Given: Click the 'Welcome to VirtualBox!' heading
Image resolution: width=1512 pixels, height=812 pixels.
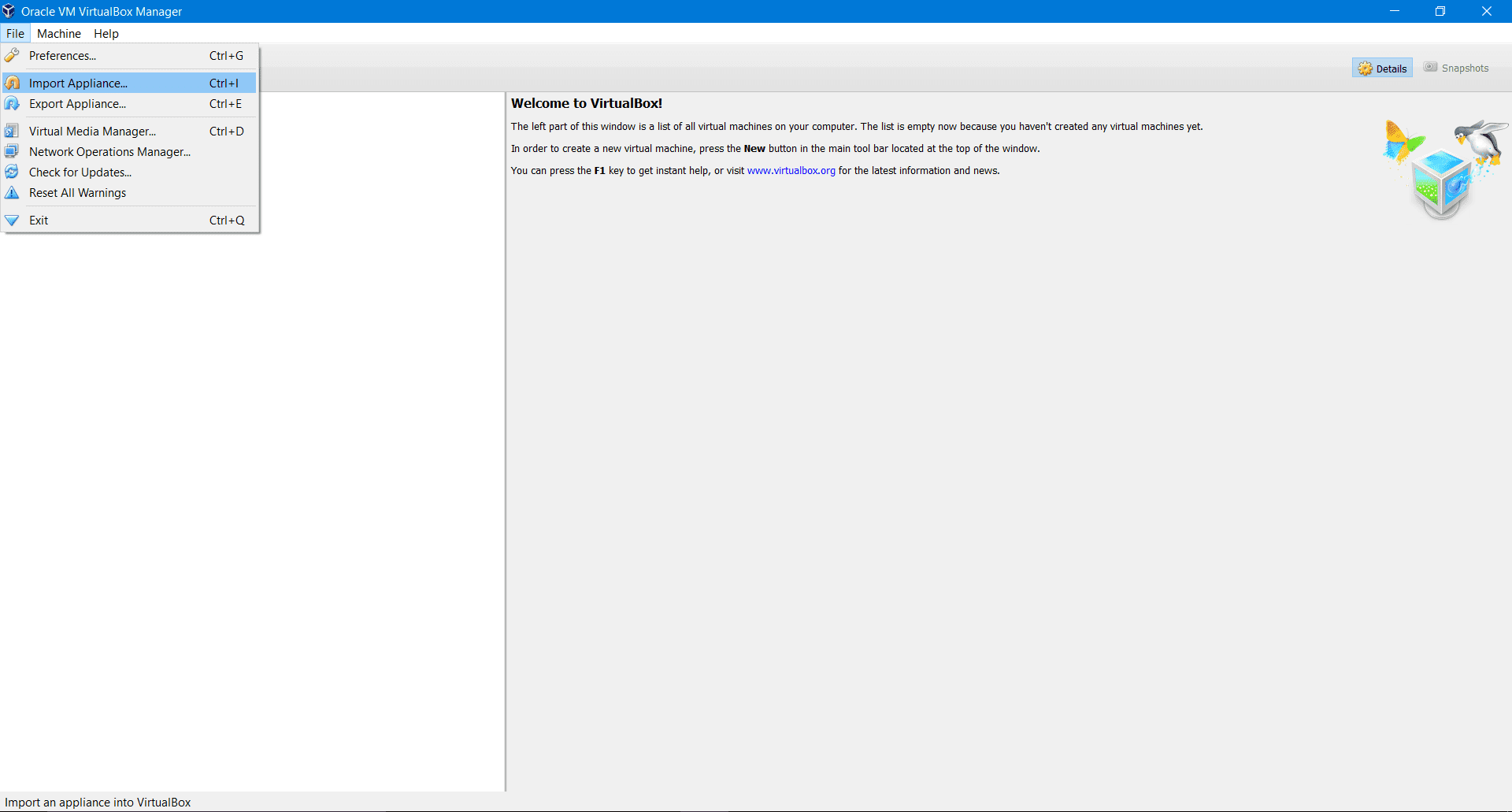Looking at the screenshot, I should [x=586, y=103].
